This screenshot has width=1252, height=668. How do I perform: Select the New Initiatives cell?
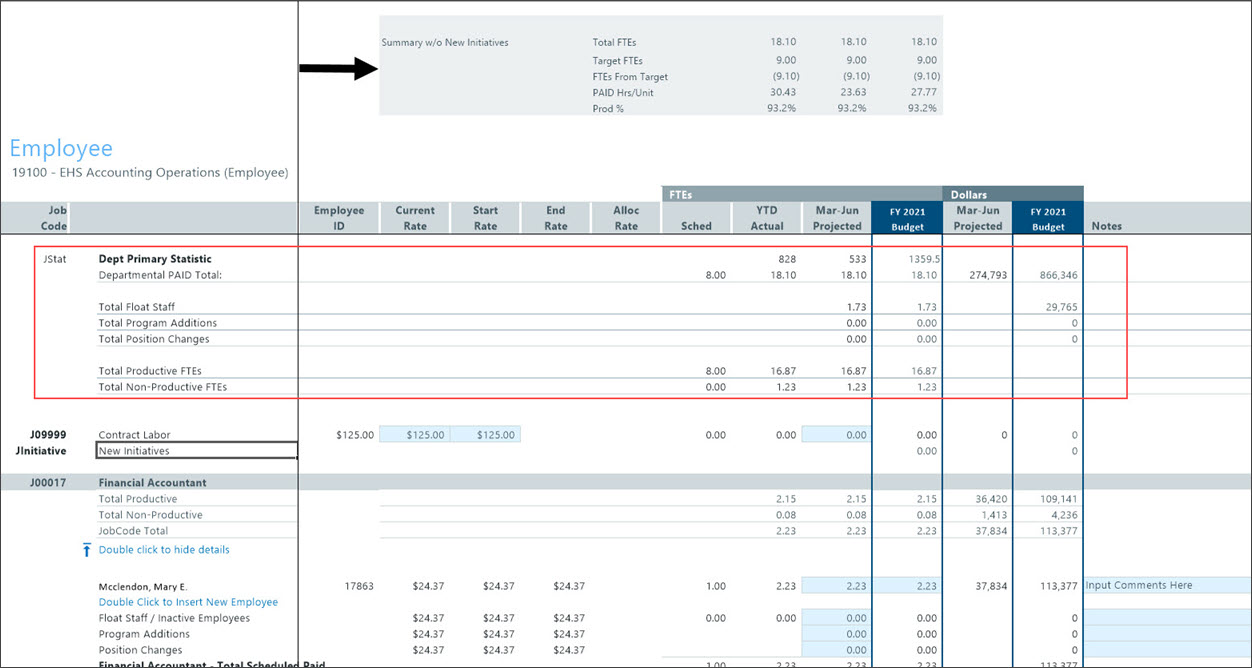point(197,451)
